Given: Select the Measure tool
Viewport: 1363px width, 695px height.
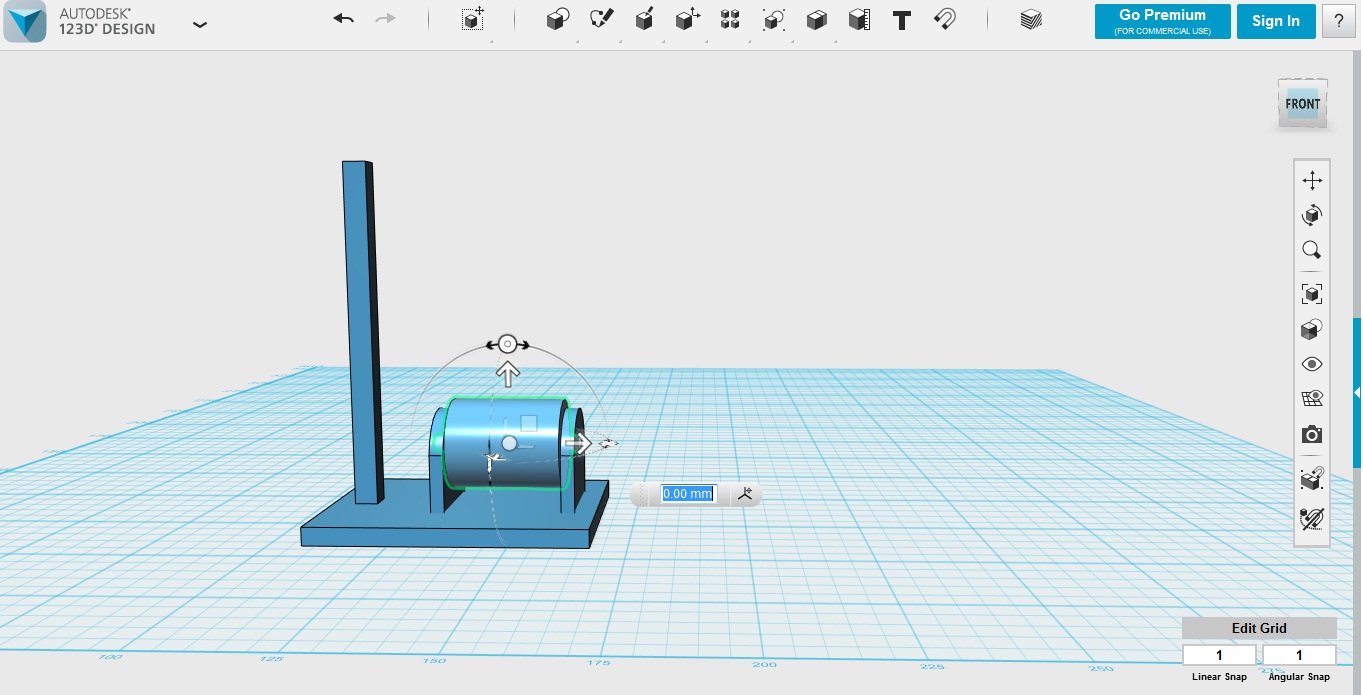Looking at the screenshot, I should pos(859,19).
